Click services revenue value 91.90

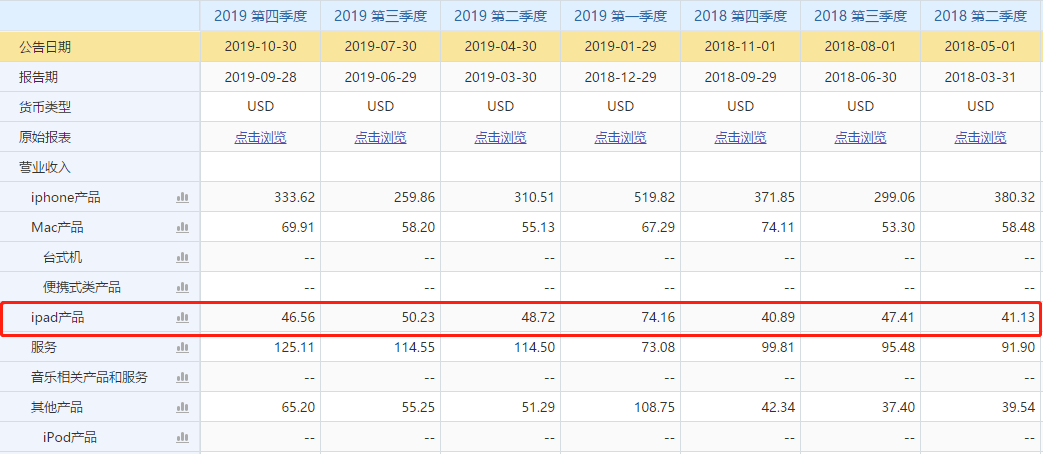click(x=1018, y=347)
